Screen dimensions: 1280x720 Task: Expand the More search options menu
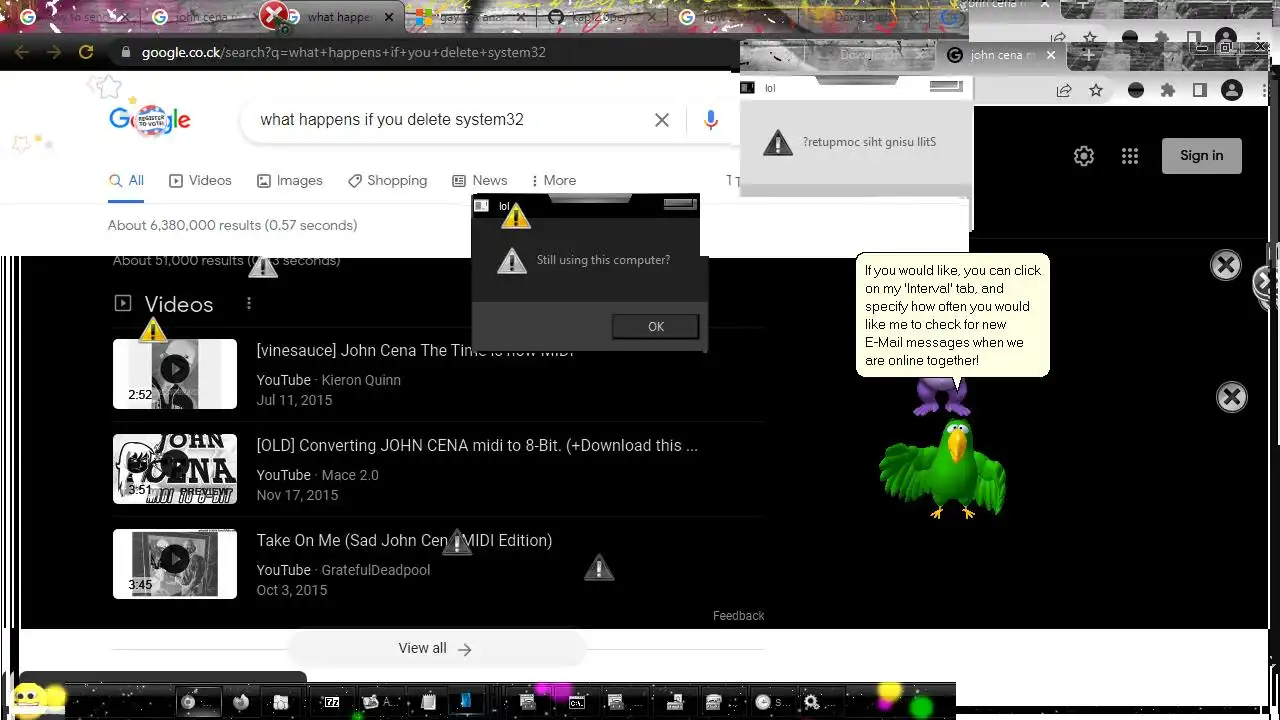tap(554, 181)
